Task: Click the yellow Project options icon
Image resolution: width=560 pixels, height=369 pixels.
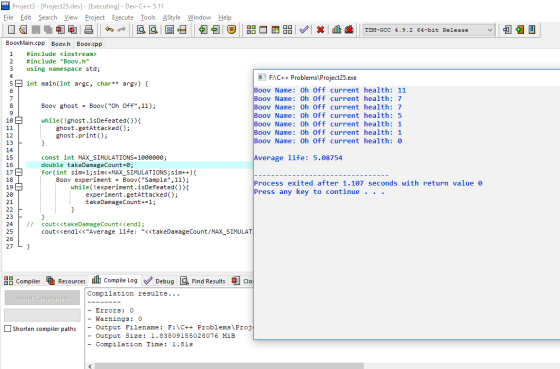Action: click(x=231, y=30)
